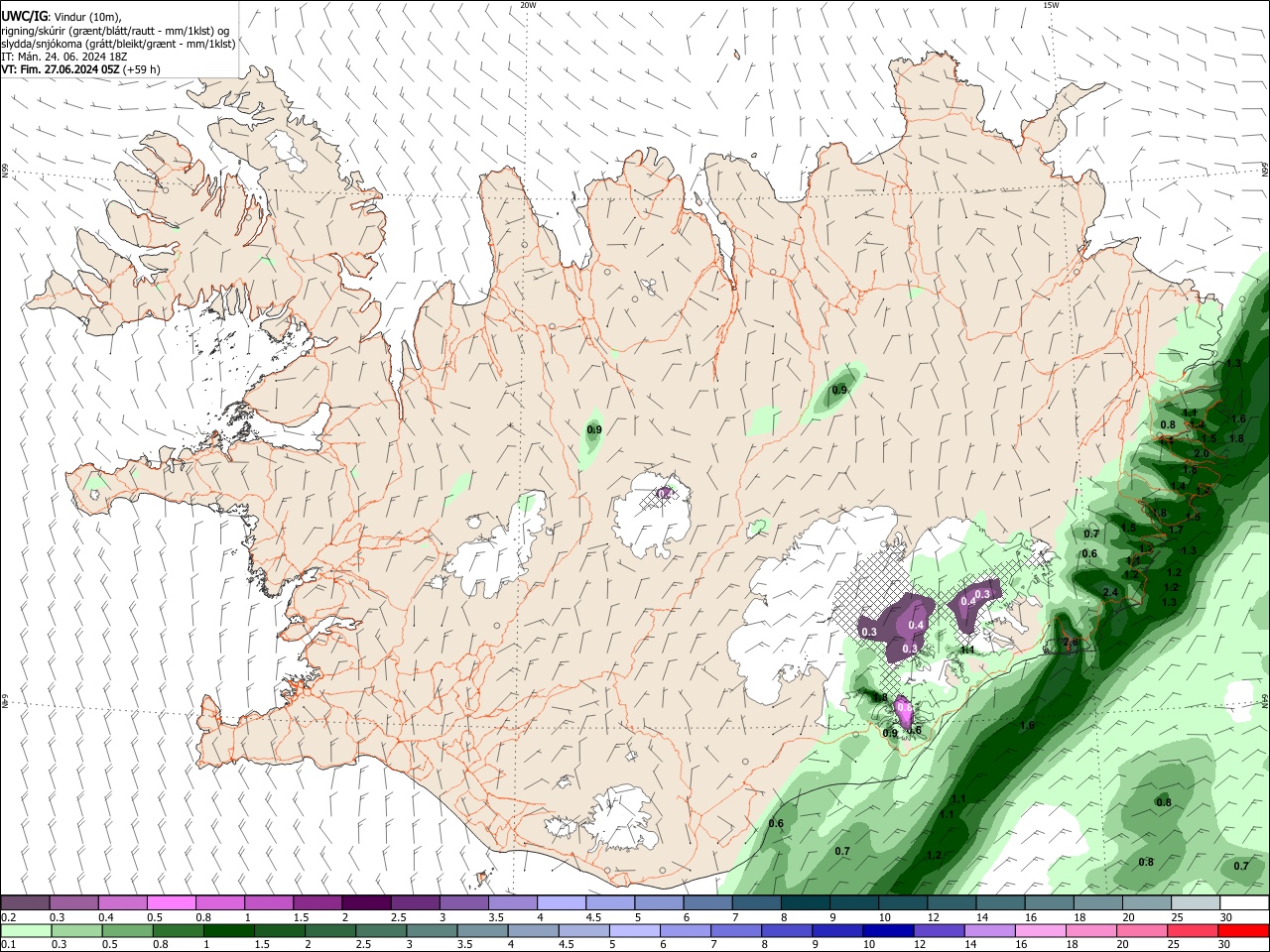Screen dimensions: 1270x952
Task: Click the '2.4' precipitation value on the map
Action: point(1110,593)
